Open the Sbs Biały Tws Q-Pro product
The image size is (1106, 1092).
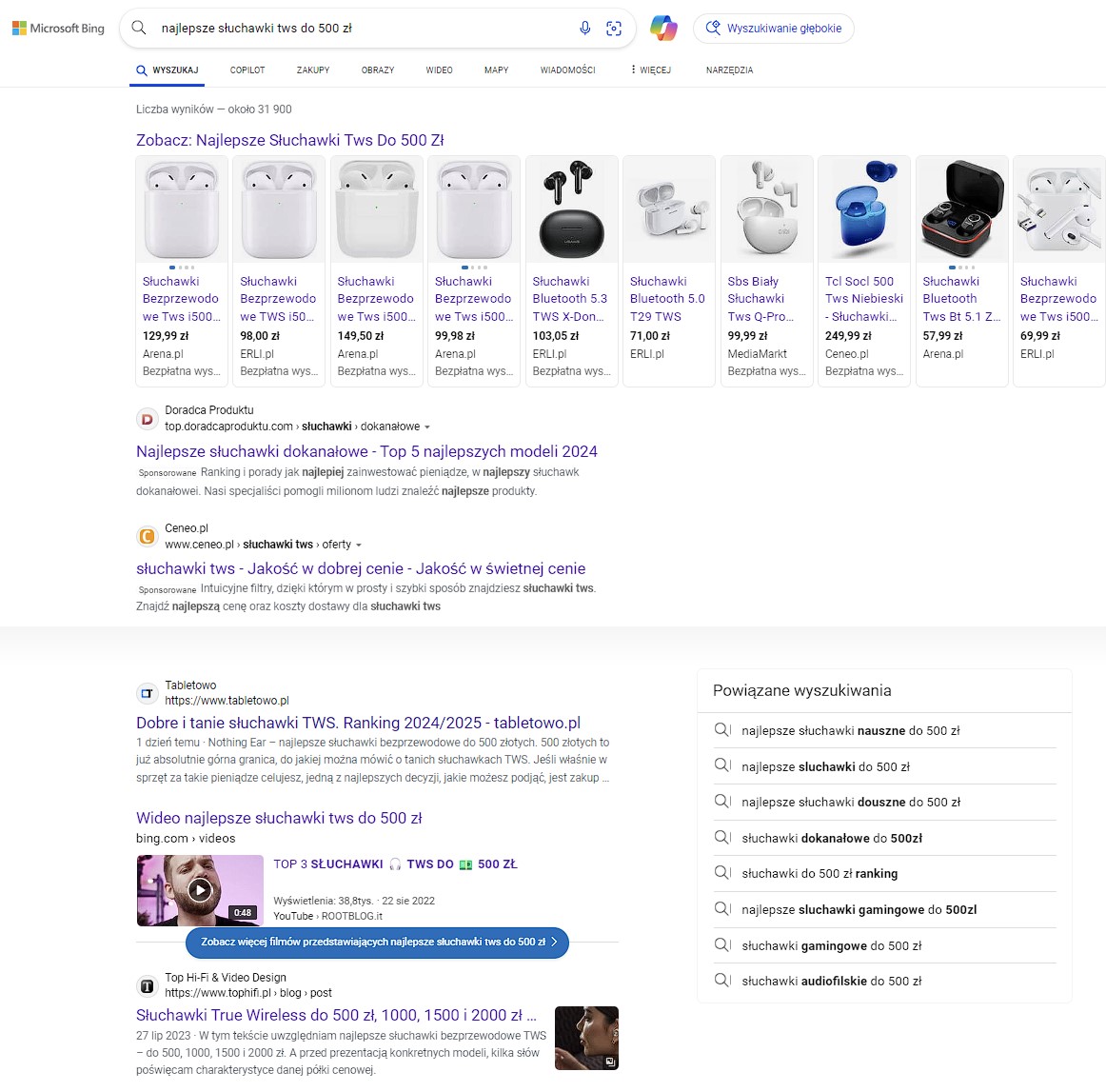pyautogui.click(x=767, y=271)
